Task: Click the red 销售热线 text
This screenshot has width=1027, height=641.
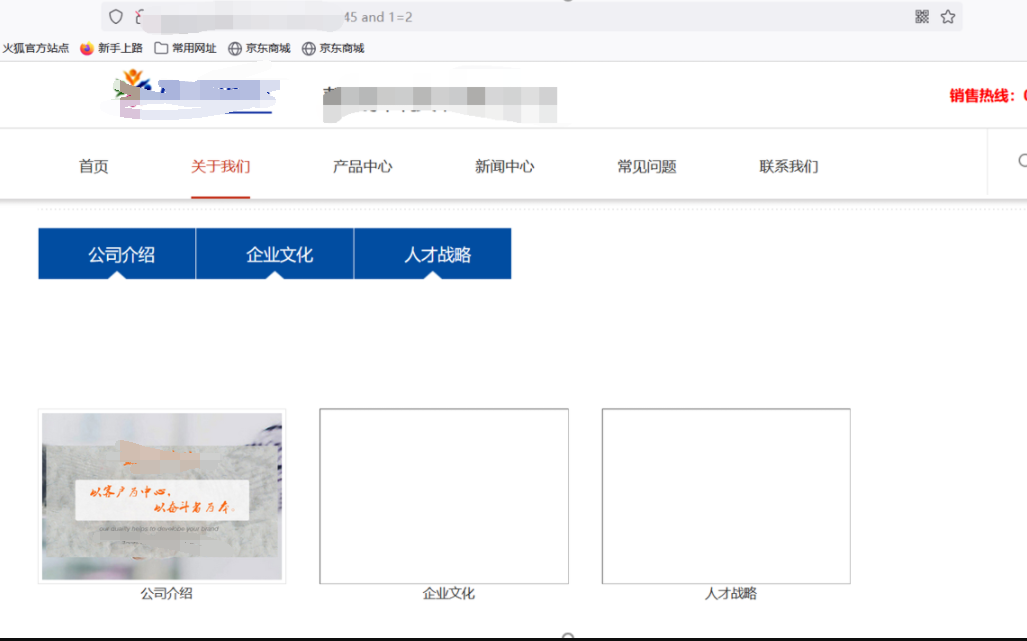Action: tap(988, 96)
